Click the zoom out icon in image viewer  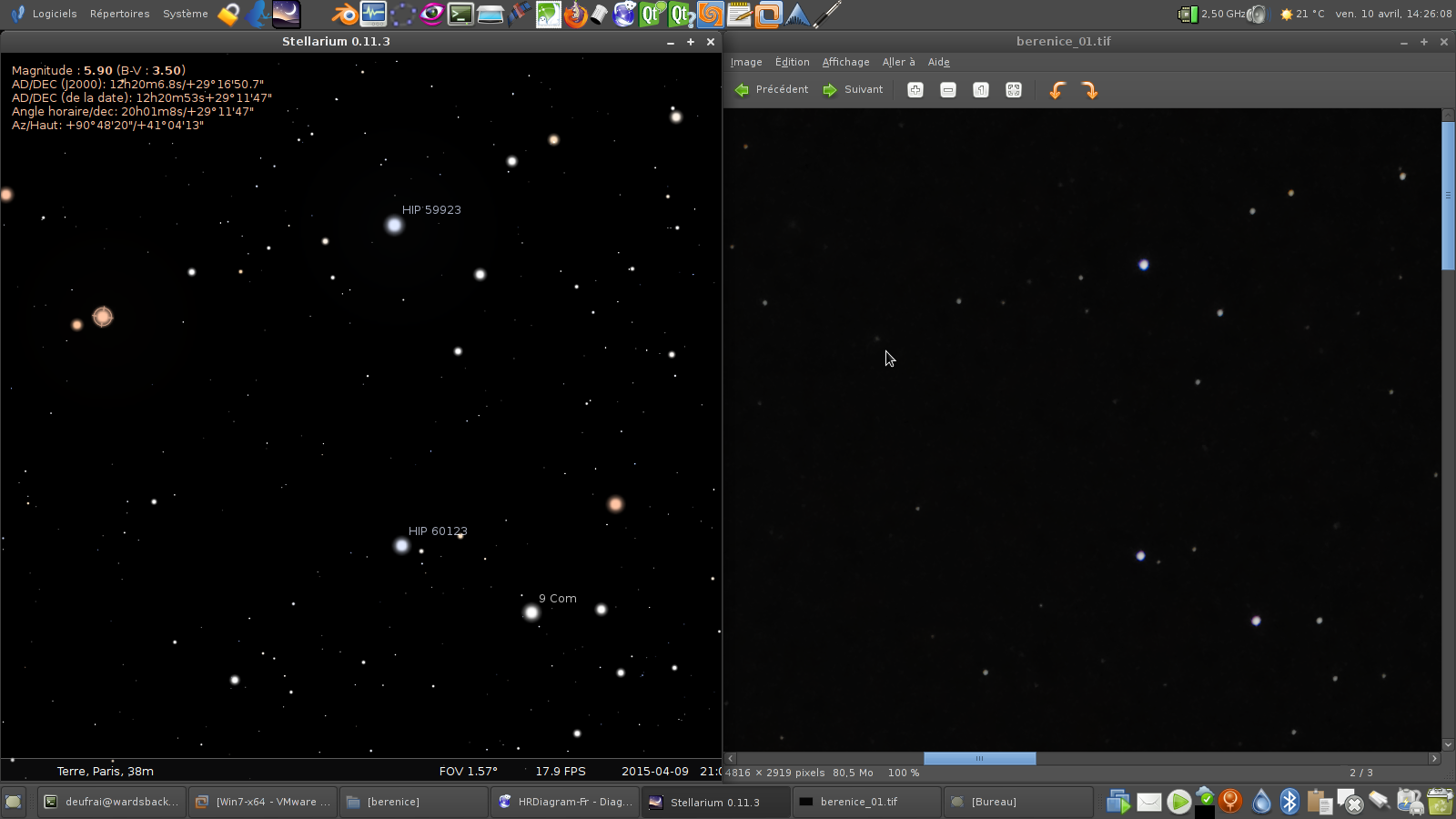948,89
